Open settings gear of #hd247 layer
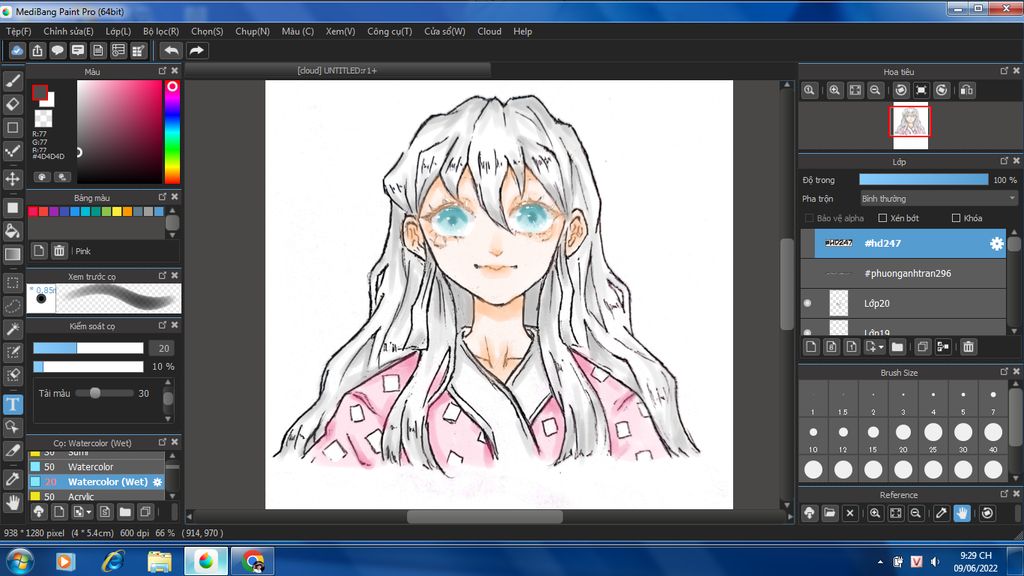This screenshot has width=1024, height=576. [997, 243]
